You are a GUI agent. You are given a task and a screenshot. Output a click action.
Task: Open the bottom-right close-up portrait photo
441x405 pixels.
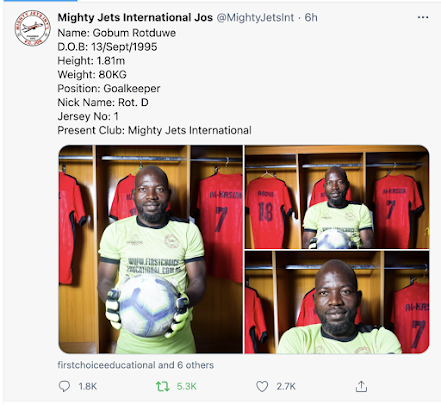pos(337,302)
